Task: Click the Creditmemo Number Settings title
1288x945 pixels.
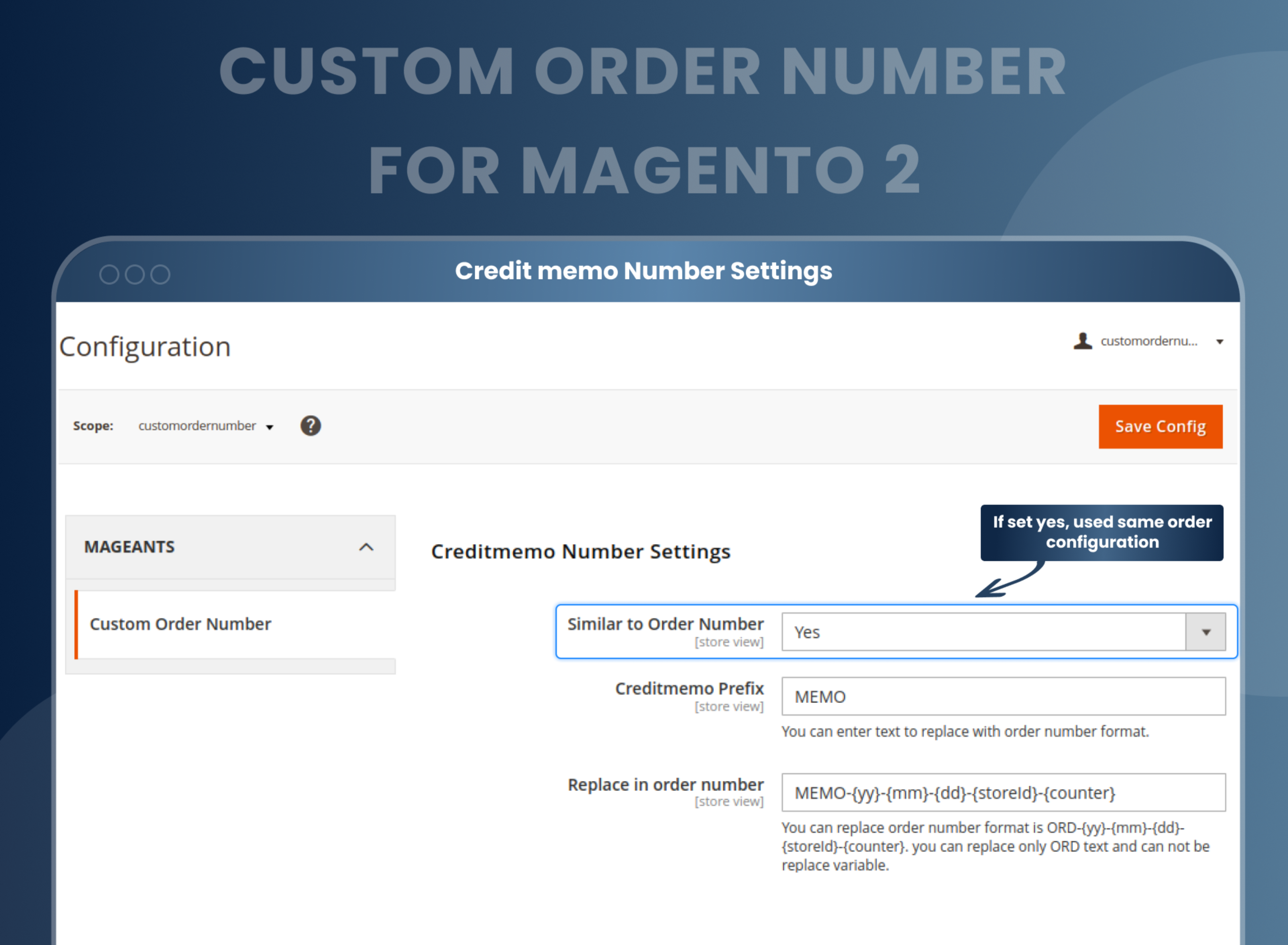Action: tap(581, 551)
